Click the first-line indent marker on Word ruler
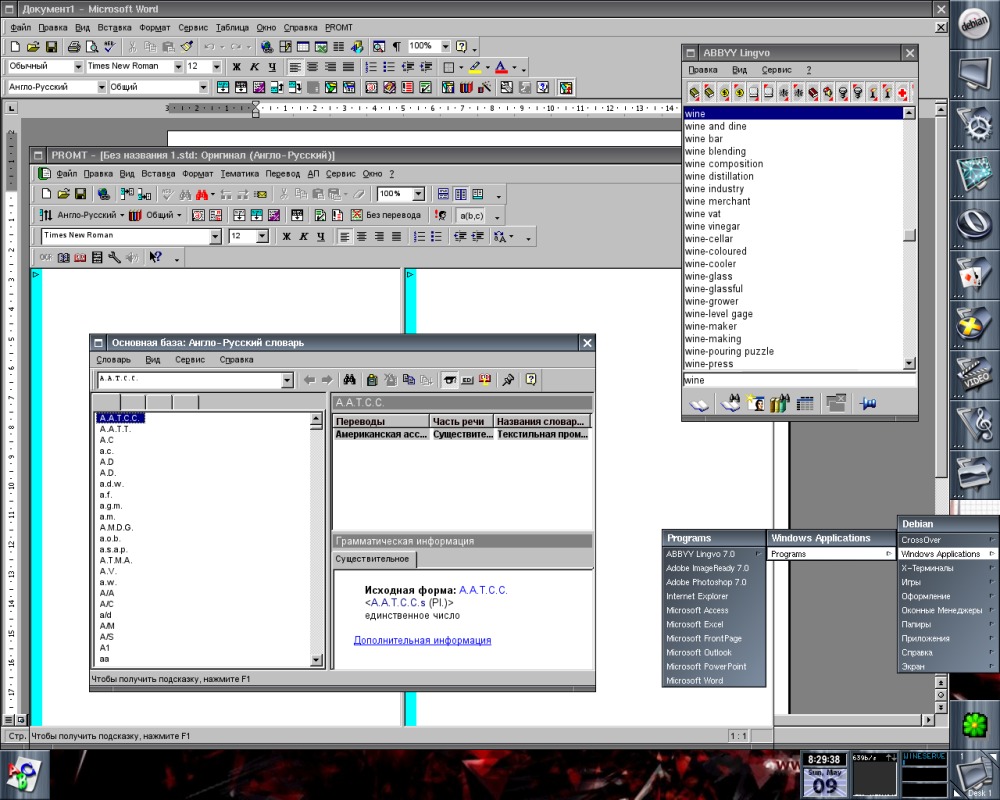The image size is (1000, 800). pos(255,105)
